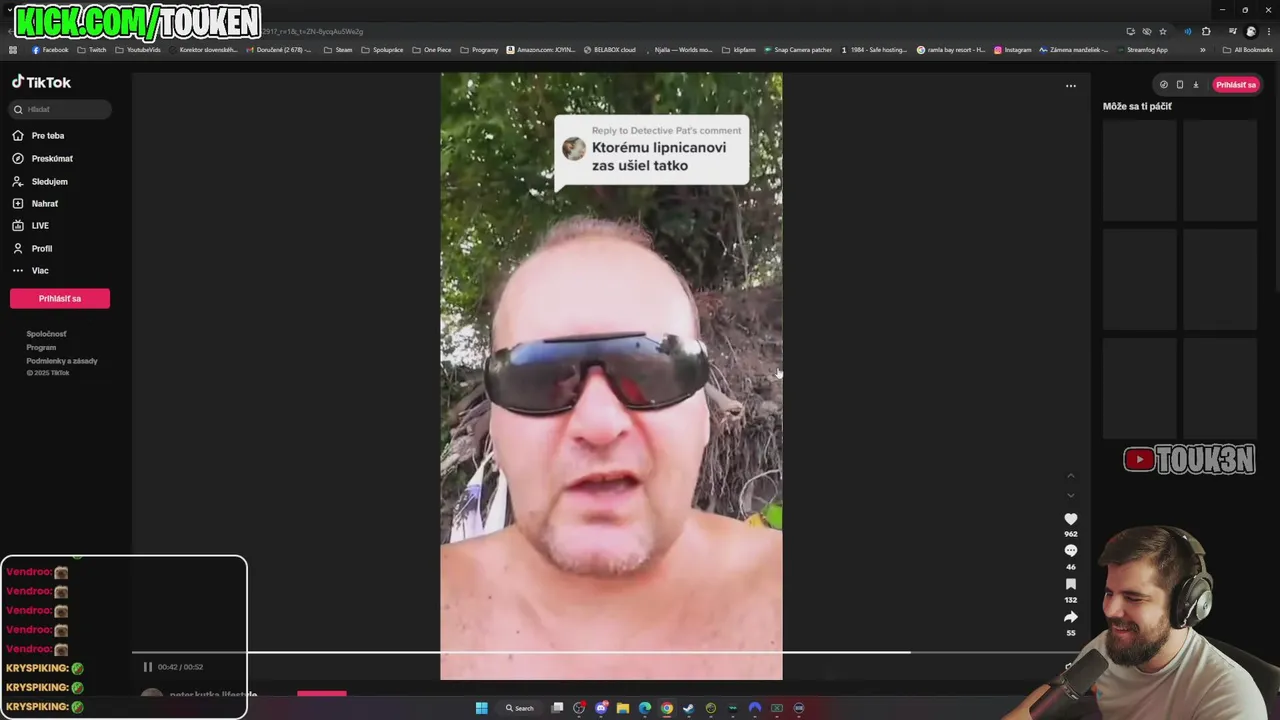Open the three-dot menu above the video

click(x=1070, y=86)
